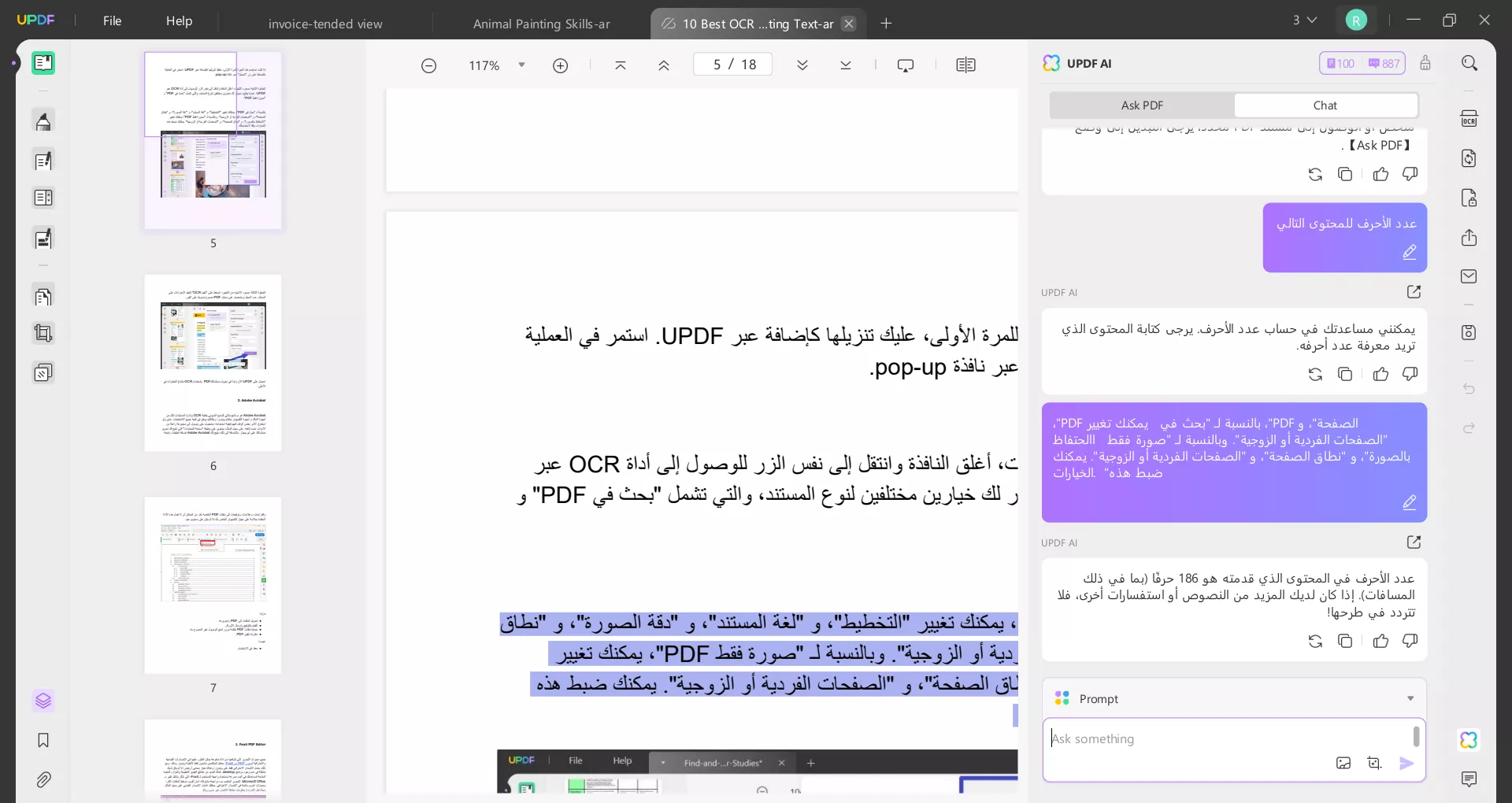Copy the AI response about character count
The image size is (1512, 803).
coord(1345,642)
